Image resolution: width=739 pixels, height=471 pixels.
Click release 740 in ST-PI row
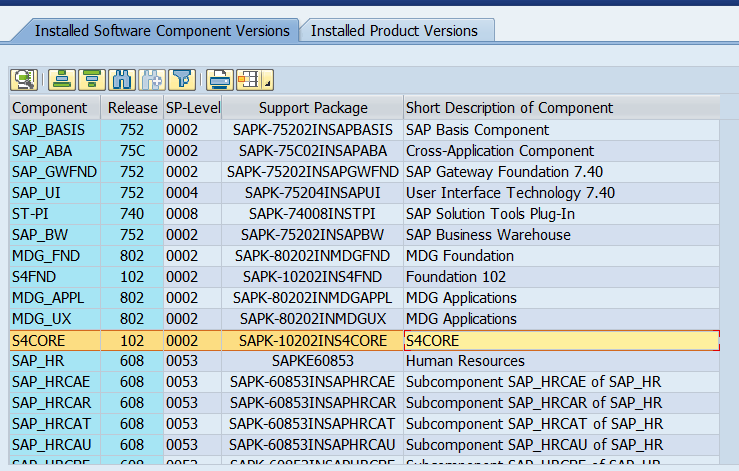[x=132, y=214]
